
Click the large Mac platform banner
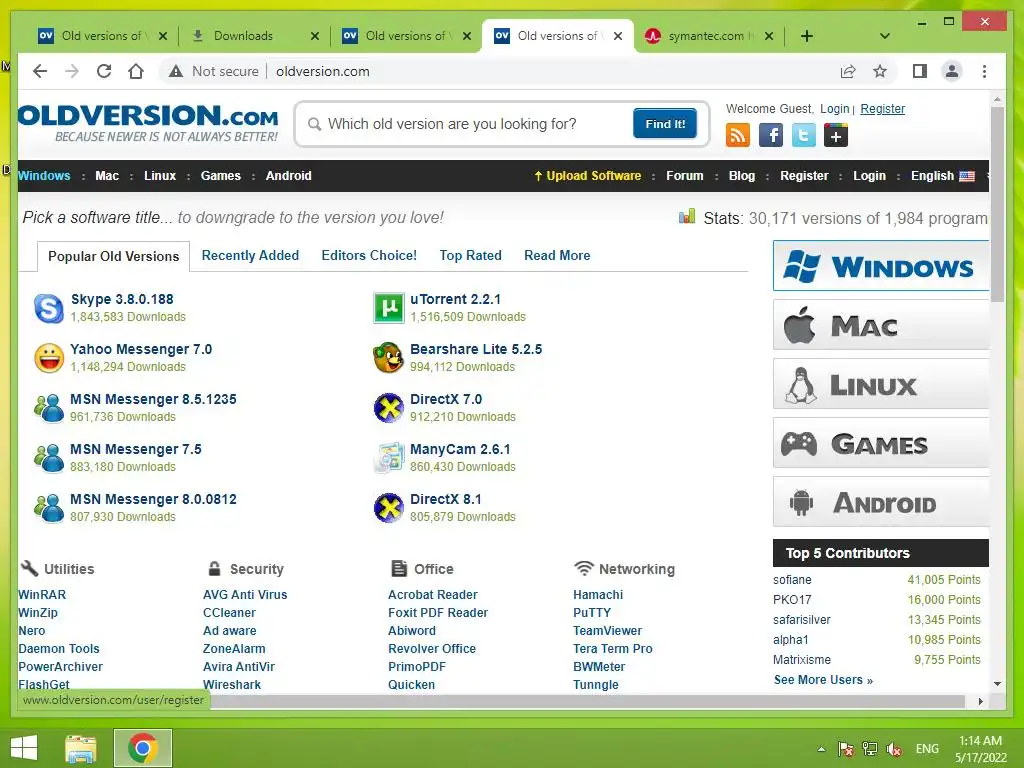pyautogui.click(x=881, y=325)
